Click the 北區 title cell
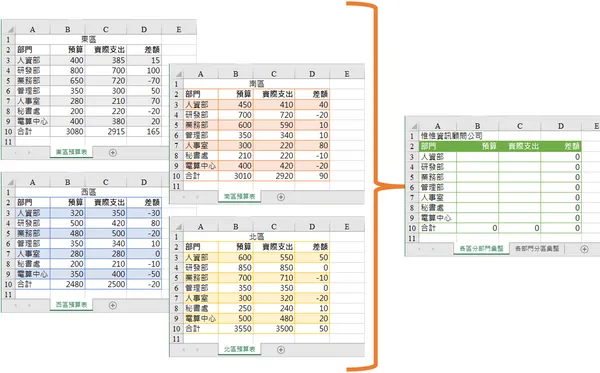 tap(256, 236)
